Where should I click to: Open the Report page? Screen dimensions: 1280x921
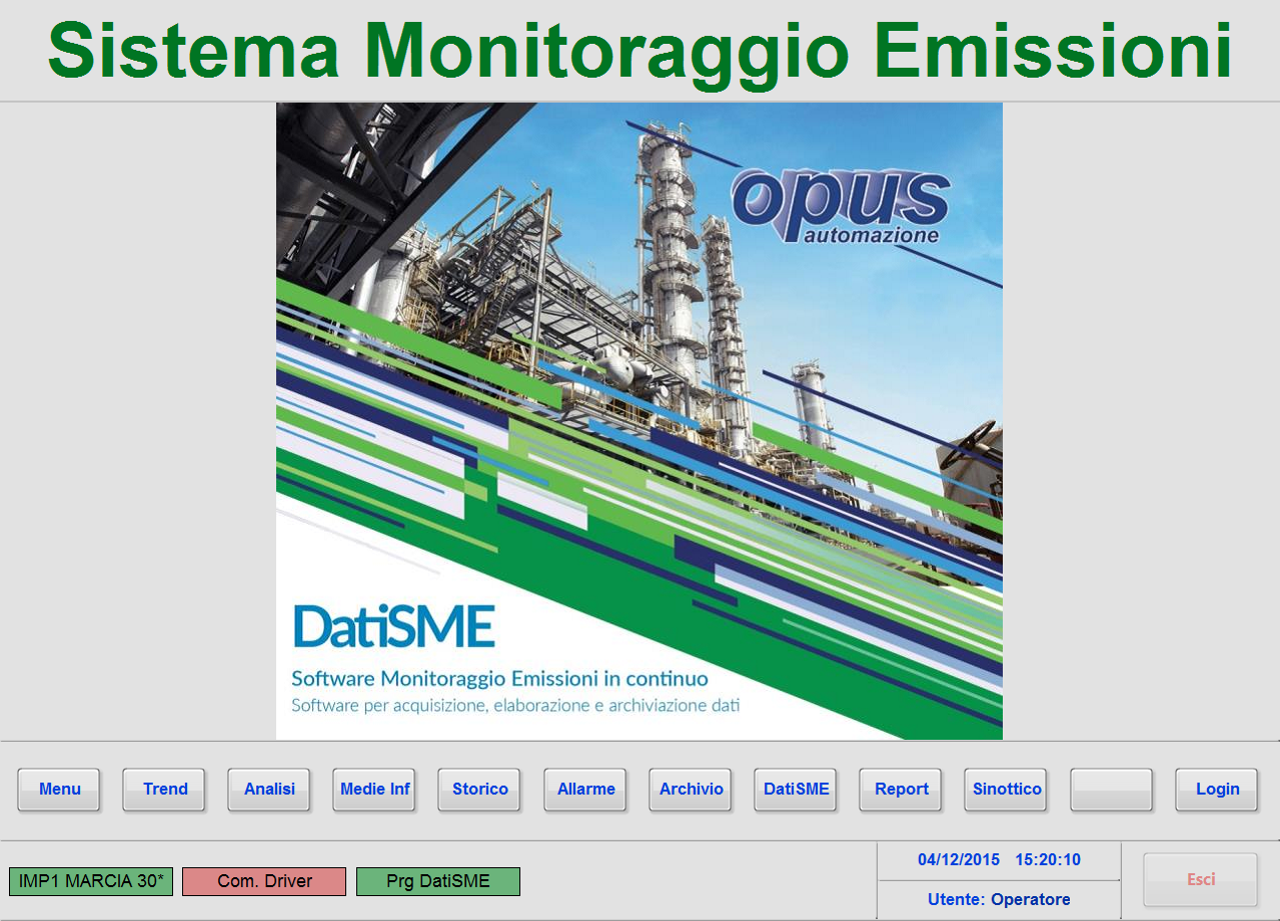pos(901,789)
